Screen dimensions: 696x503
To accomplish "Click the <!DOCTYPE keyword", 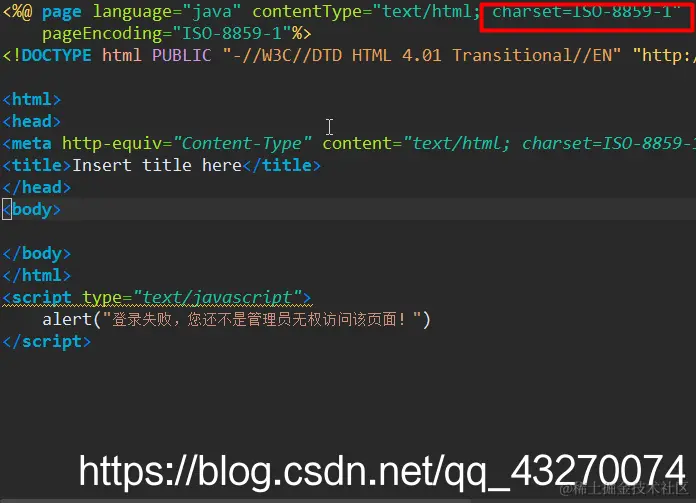I will click(x=47, y=55).
